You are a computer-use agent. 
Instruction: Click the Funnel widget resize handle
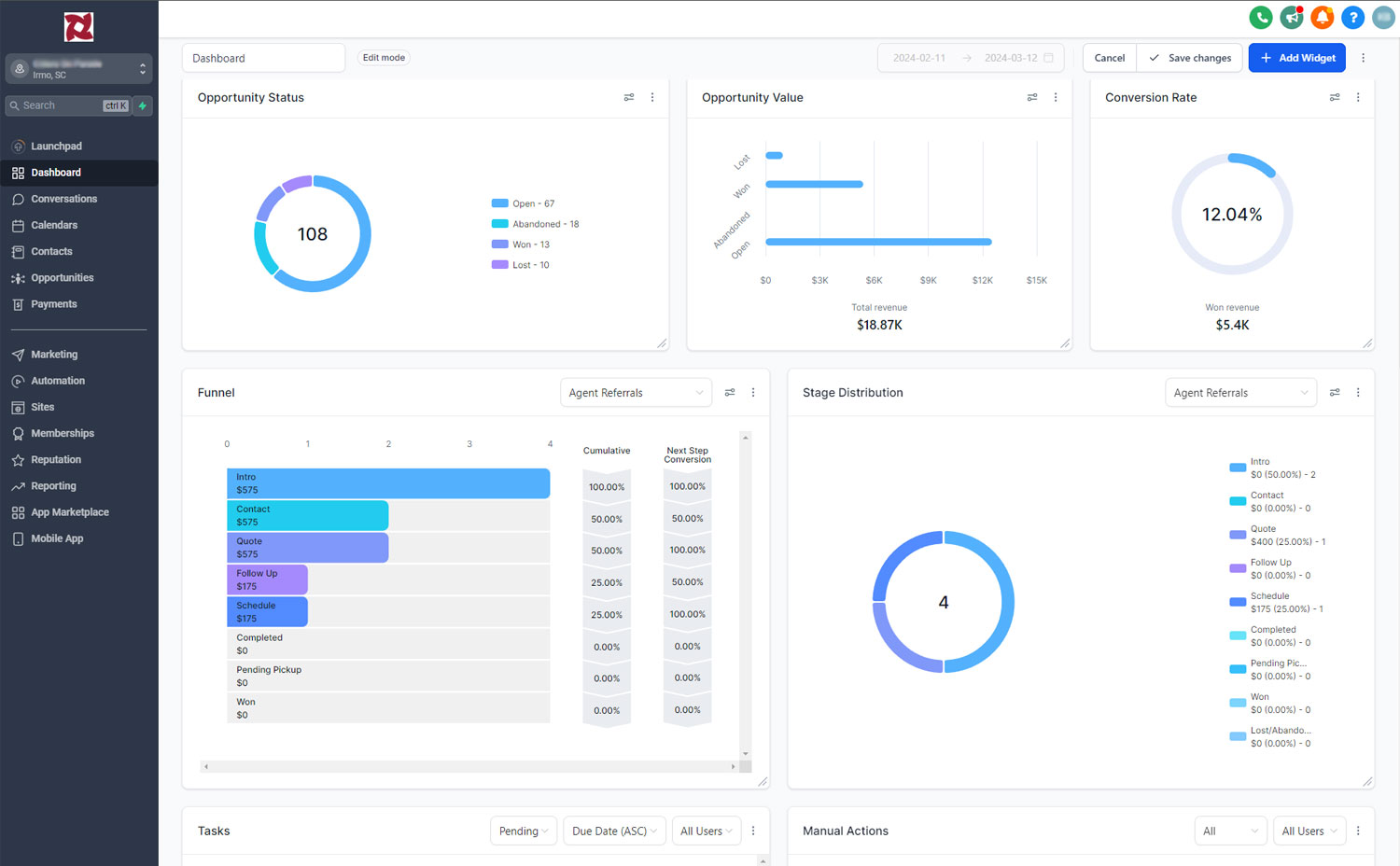(763, 781)
